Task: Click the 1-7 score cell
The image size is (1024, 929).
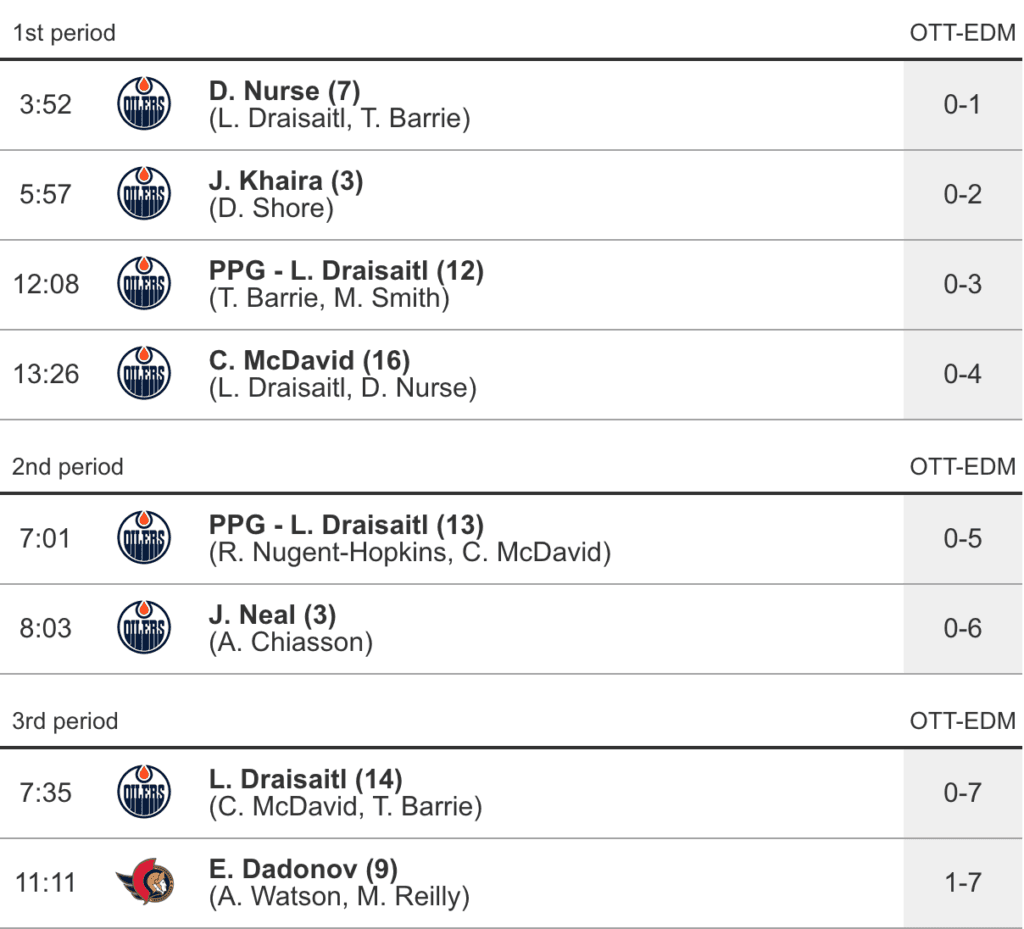Action: pos(962,882)
